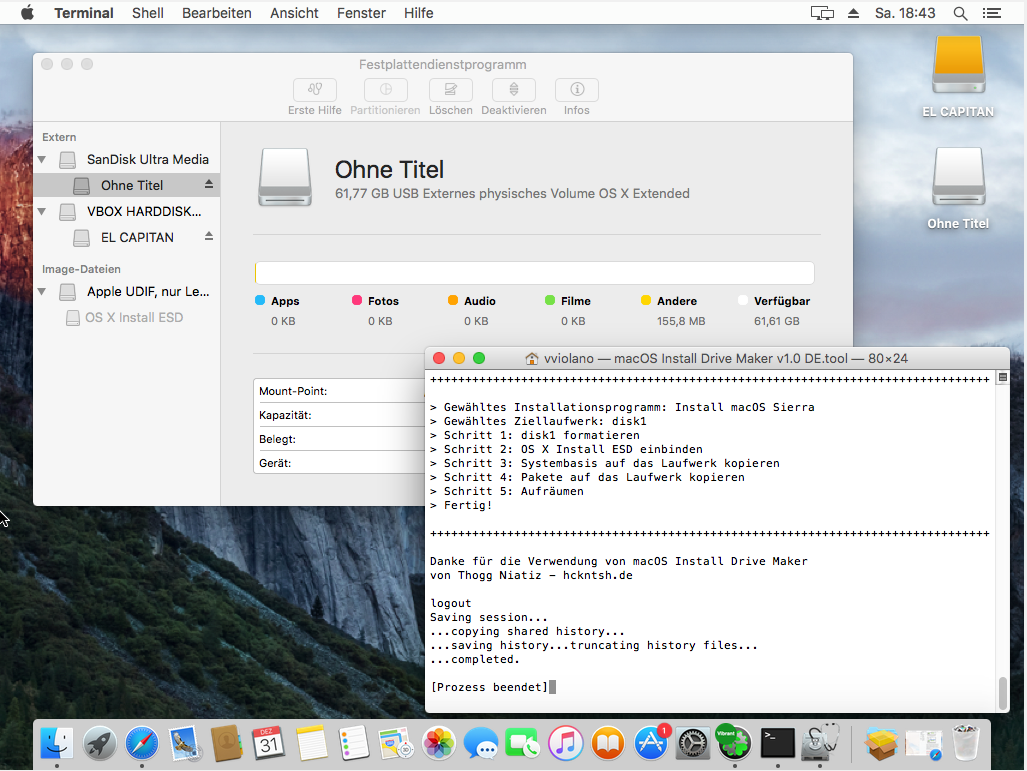Click the Erste Hilfe toolbar icon

tap(314, 90)
